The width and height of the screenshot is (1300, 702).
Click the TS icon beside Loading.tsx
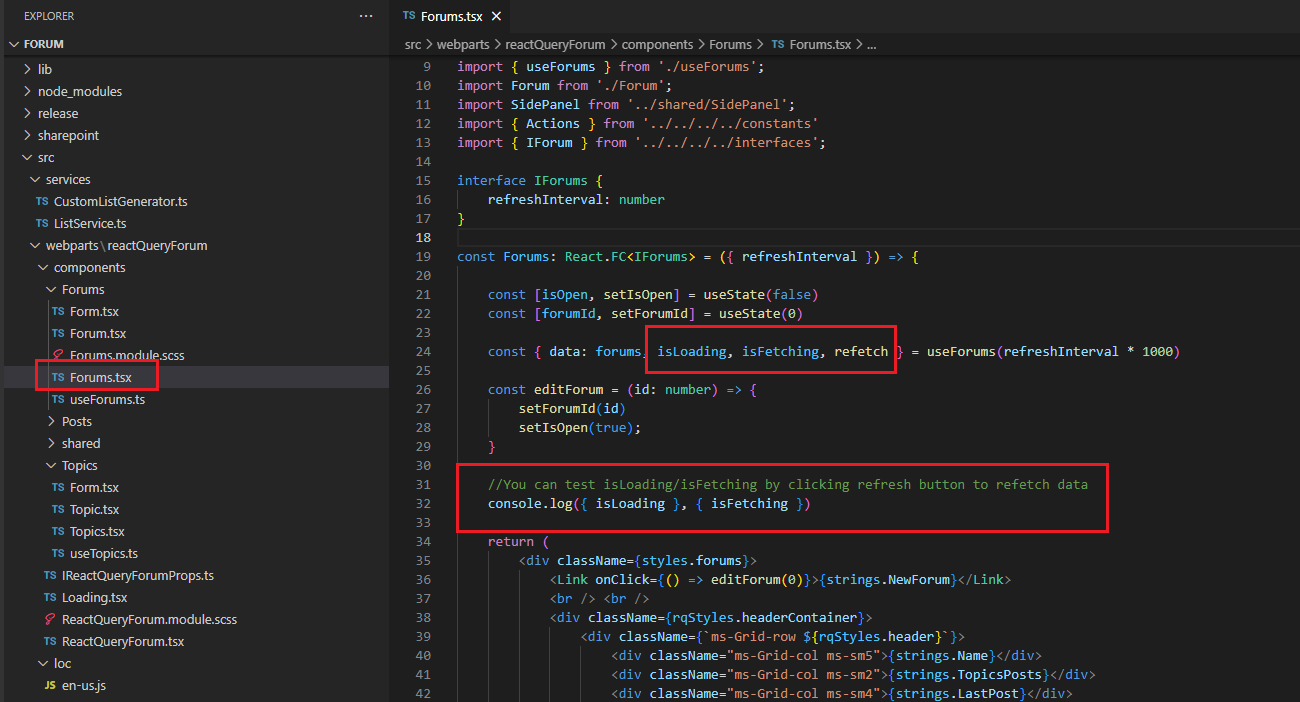[x=50, y=598]
